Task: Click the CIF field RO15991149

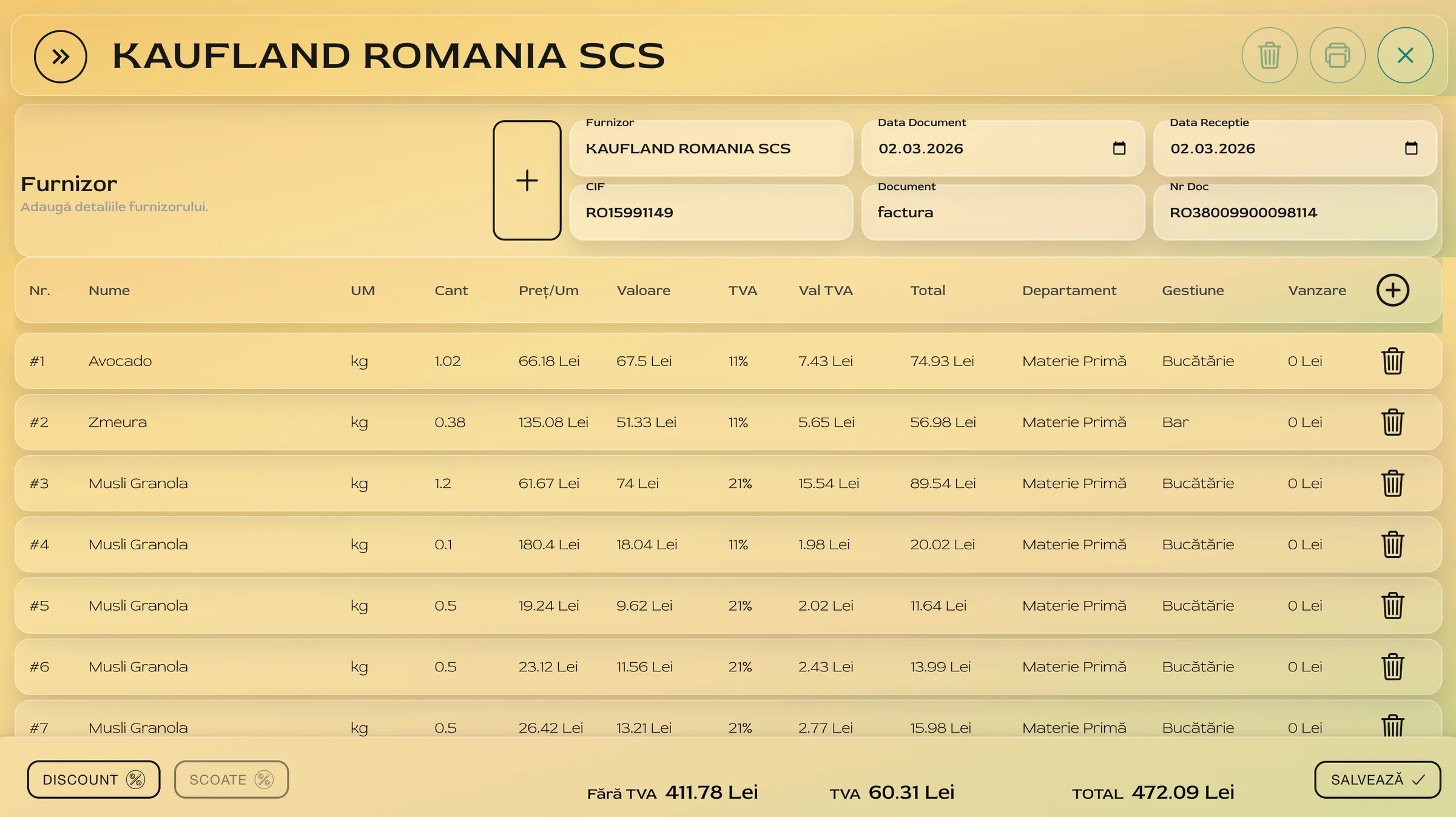Action: coord(711,212)
